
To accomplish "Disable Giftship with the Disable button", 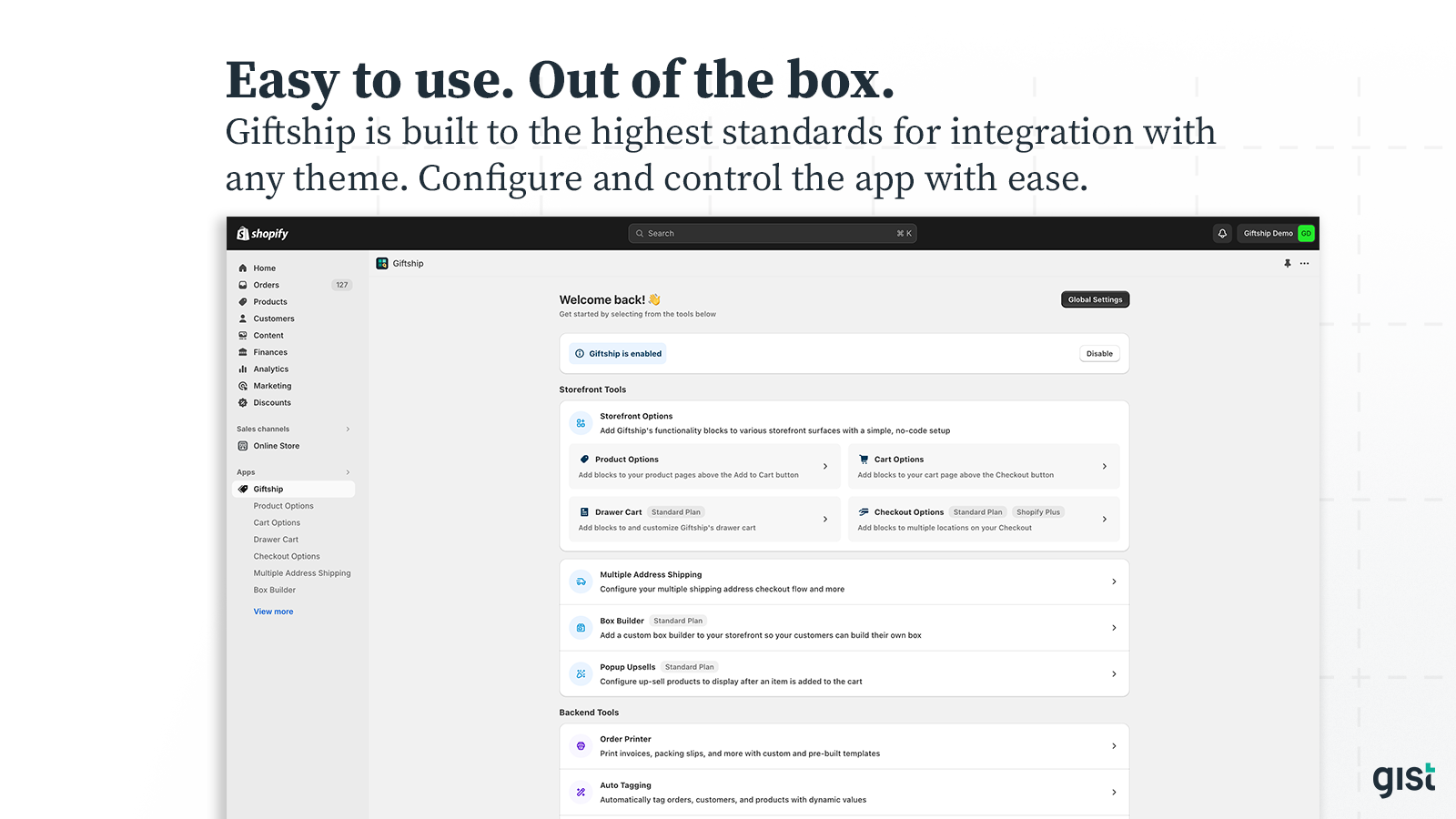I will click(1099, 353).
